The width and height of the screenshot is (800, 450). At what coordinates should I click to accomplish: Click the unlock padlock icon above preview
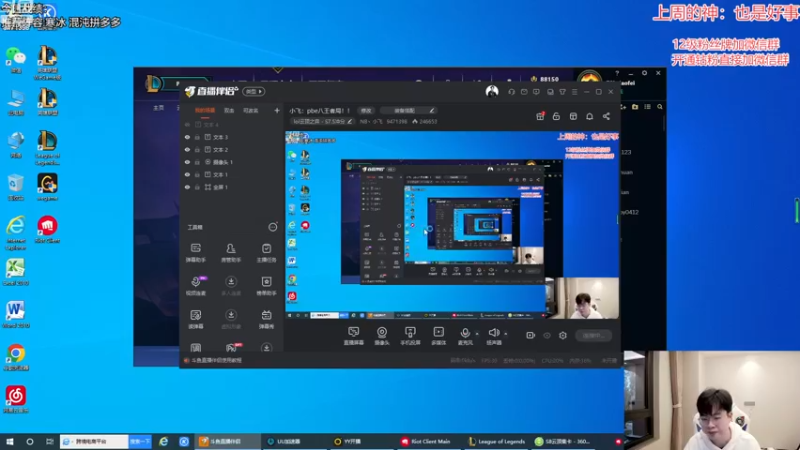tap(556, 116)
